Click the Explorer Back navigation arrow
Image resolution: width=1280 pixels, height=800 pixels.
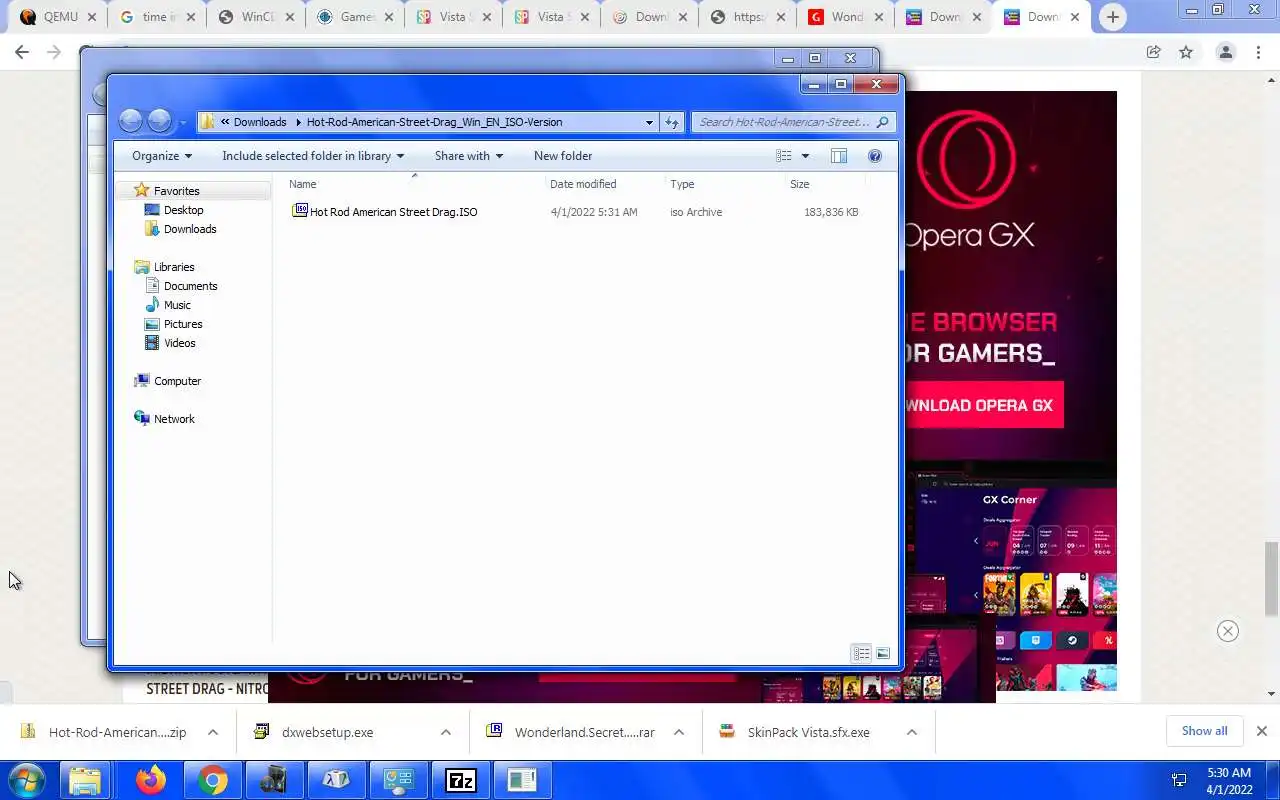point(130,121)
